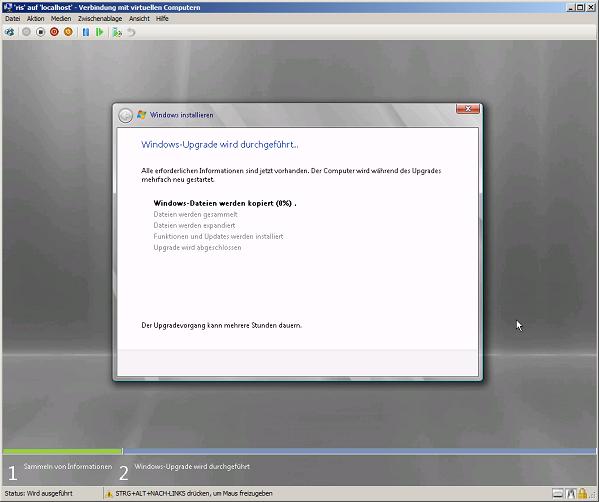Click 'Funktionen und Updates werden installiert' step
This screenshot has height=502, width=599.
click(x=218, y=236)
